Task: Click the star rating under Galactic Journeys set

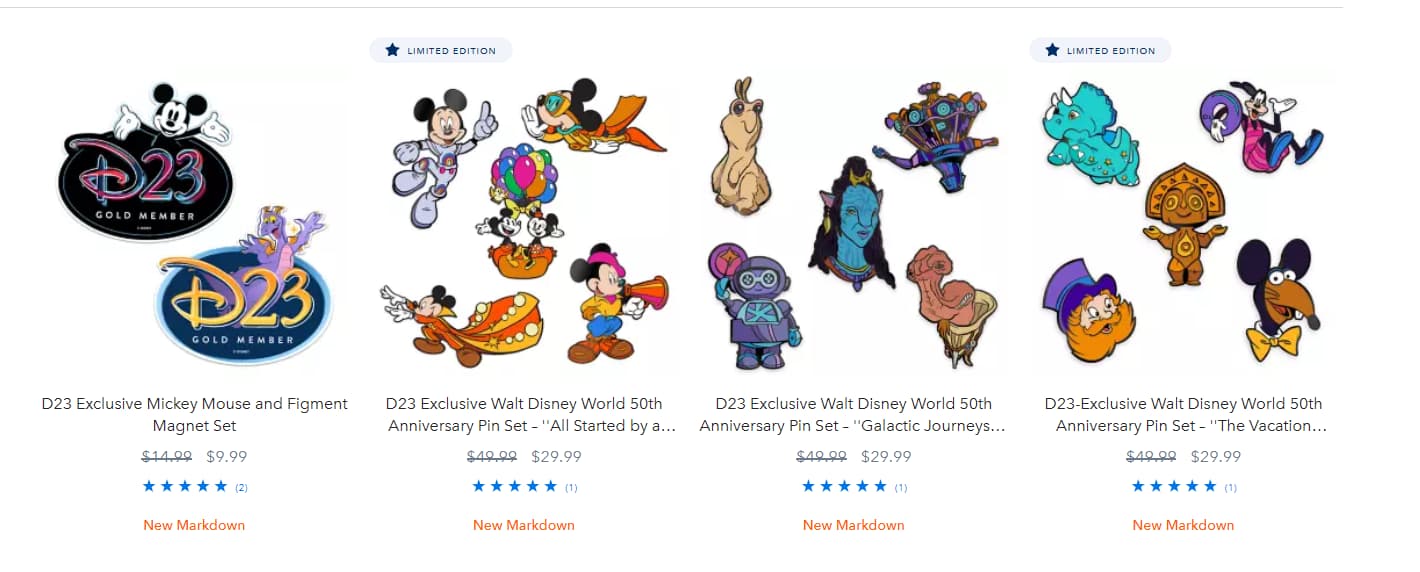Action: click(845, 487)
